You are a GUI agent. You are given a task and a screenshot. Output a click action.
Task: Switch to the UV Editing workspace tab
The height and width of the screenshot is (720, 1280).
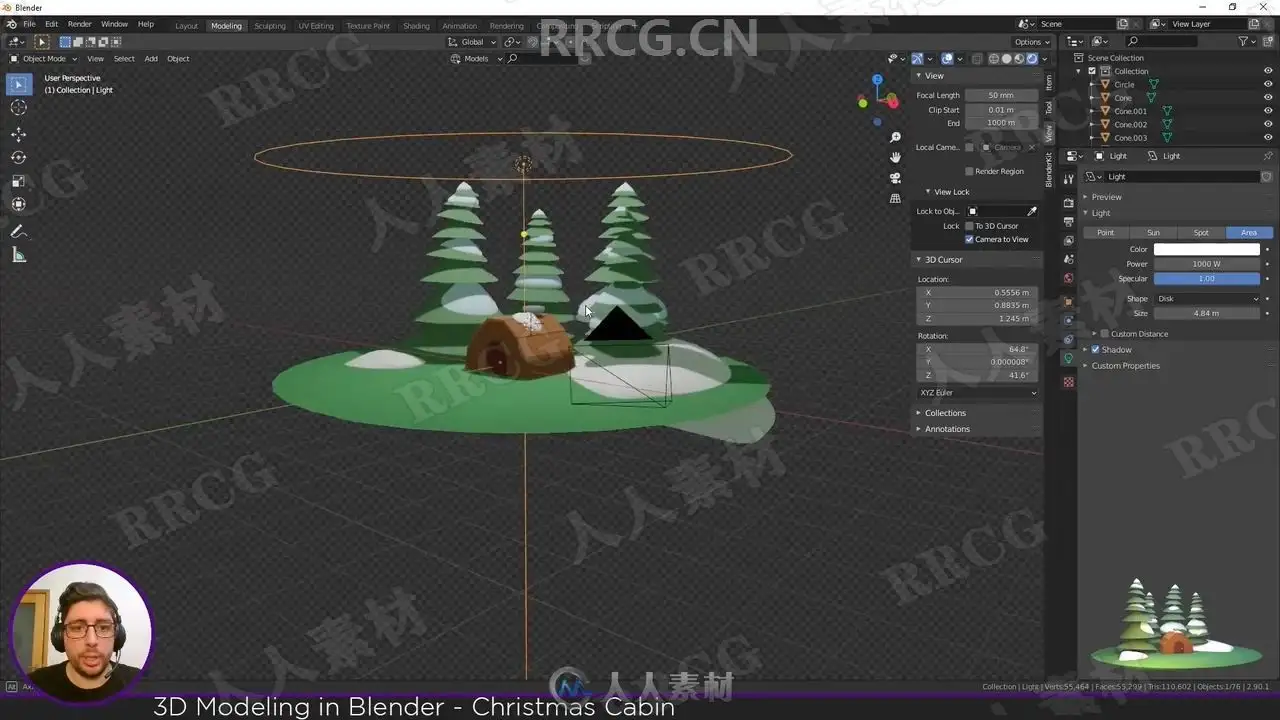(316, 26)
